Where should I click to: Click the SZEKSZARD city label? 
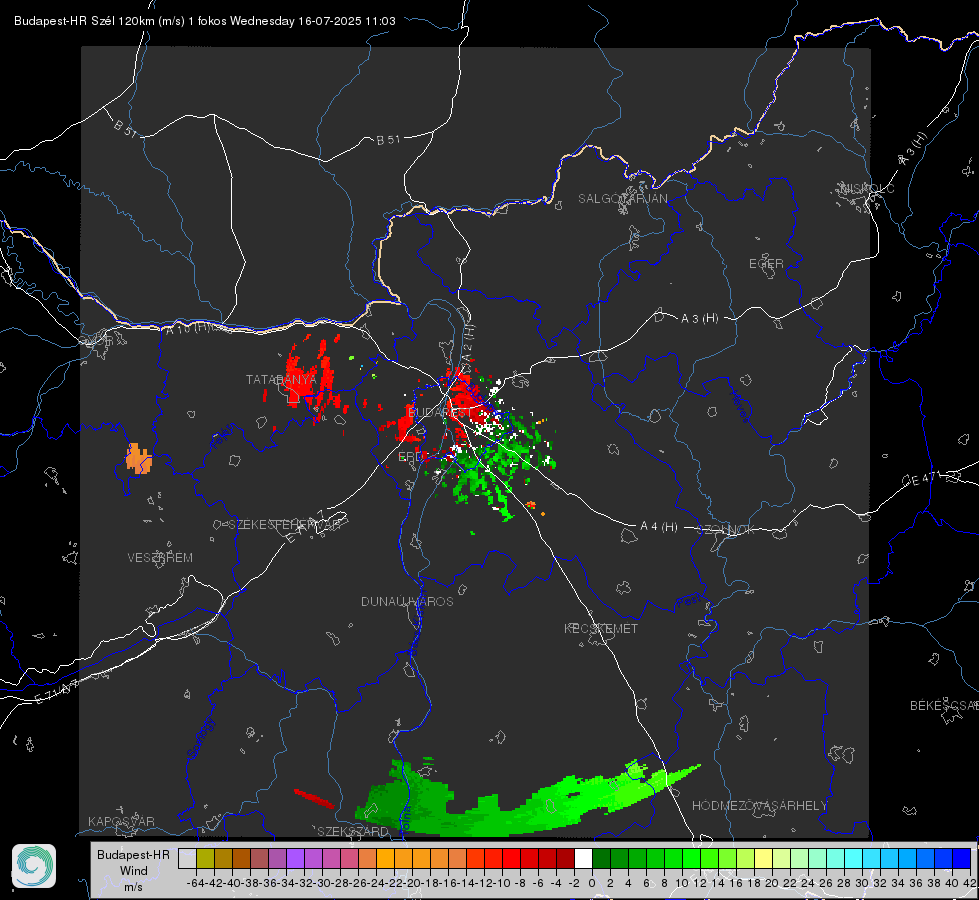[x=353, y=831]
